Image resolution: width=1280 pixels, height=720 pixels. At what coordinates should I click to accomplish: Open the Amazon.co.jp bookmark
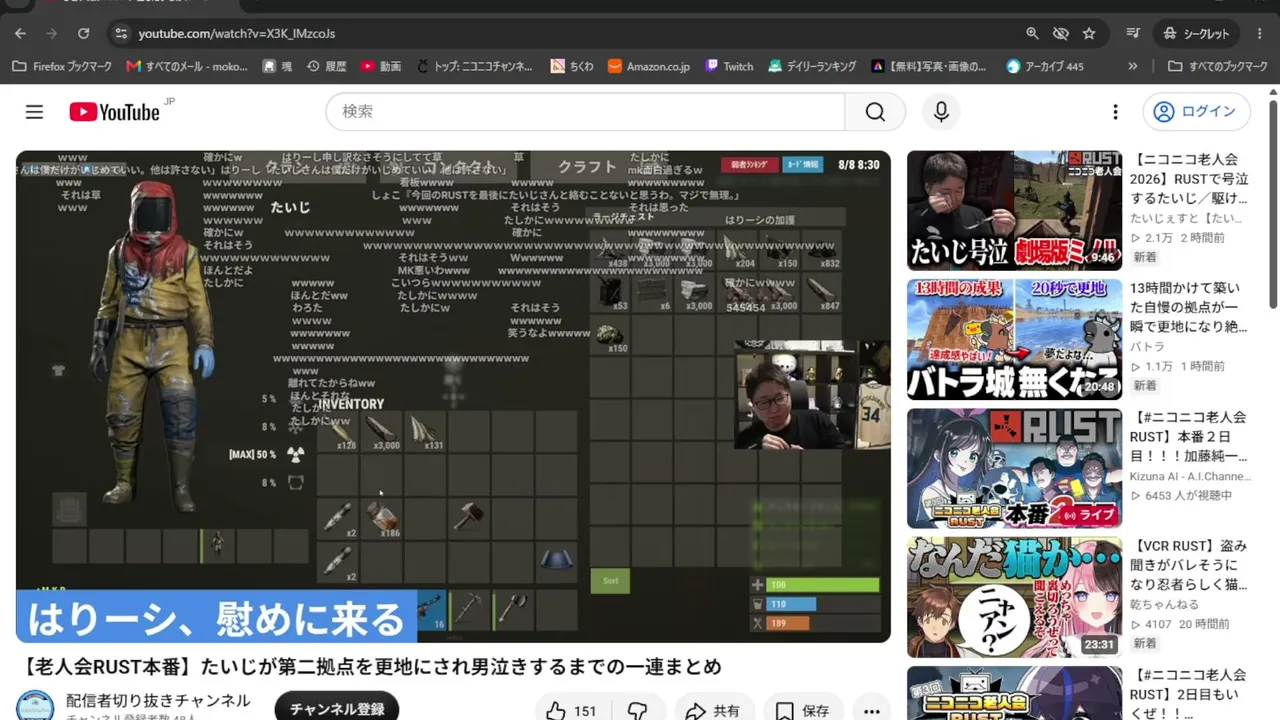[x=648, y=66]
